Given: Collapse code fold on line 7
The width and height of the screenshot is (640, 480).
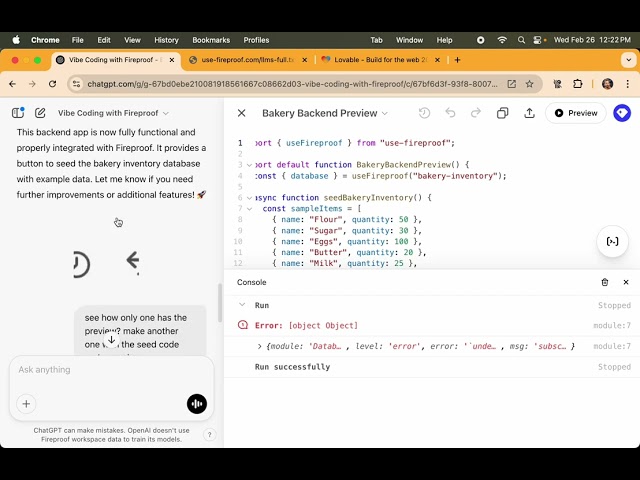Looking at the screenshot, I should (249, 209).
